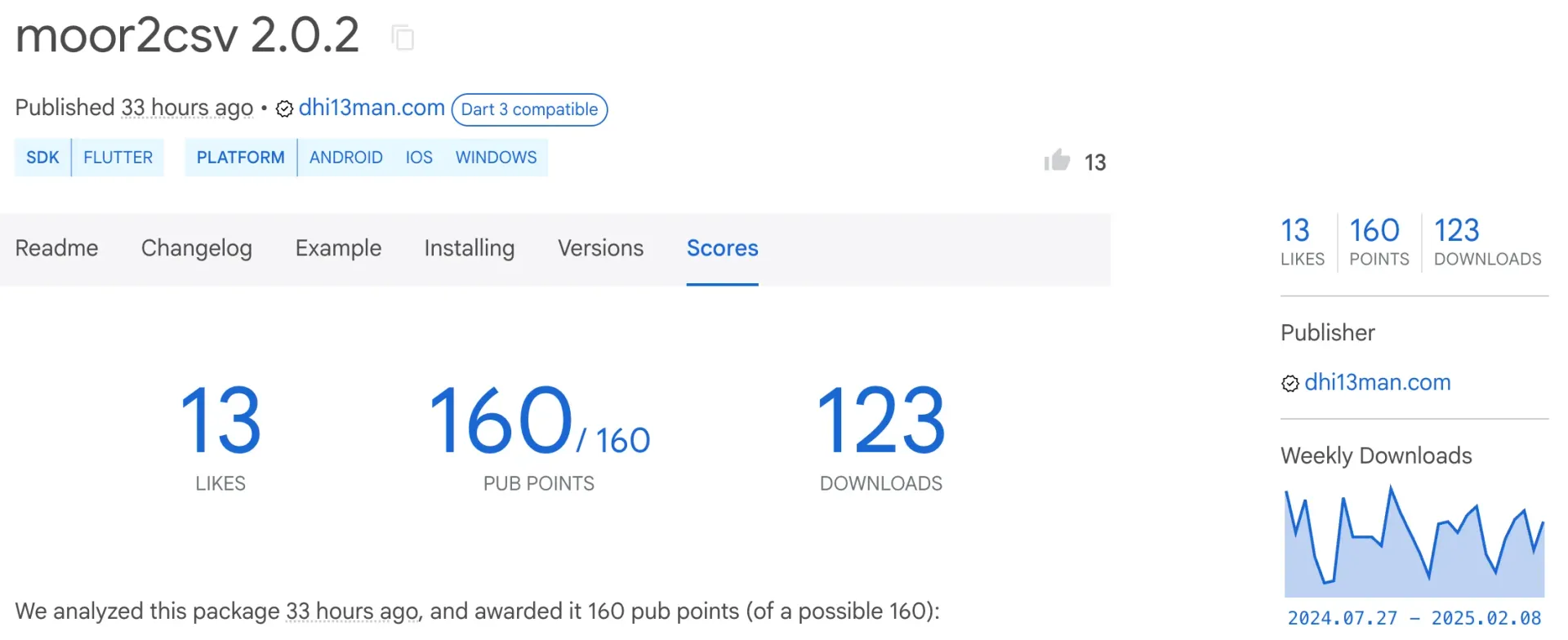Image resolution: width=1568 pixels, height=640 pixels.
Task: Switch to the Changelog tab
Action: [x=196, y=248]
